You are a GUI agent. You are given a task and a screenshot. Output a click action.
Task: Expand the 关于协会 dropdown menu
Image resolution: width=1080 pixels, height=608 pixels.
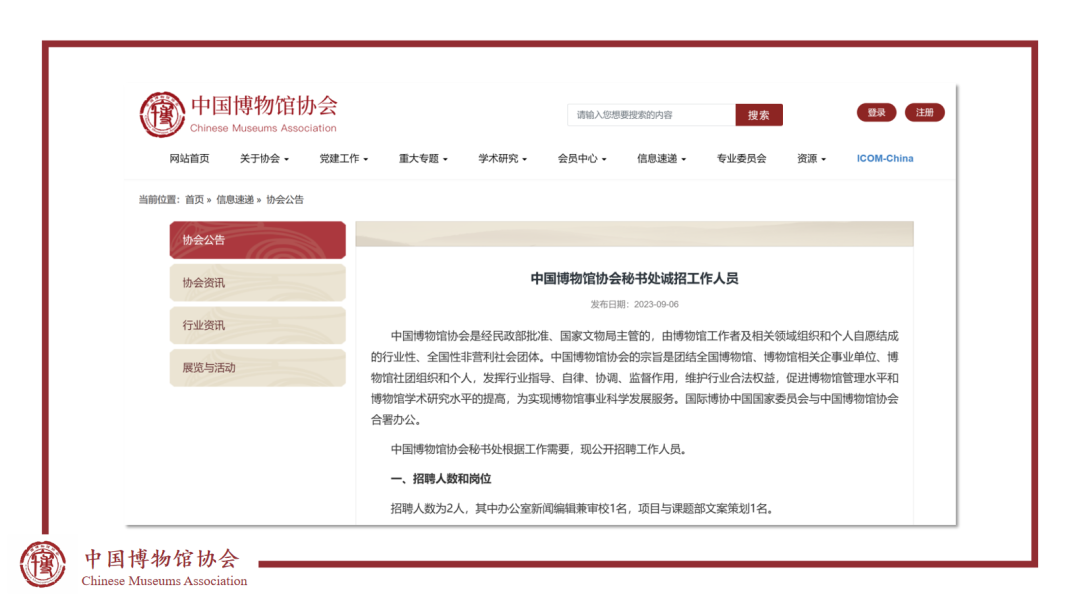tap(264, 158)
